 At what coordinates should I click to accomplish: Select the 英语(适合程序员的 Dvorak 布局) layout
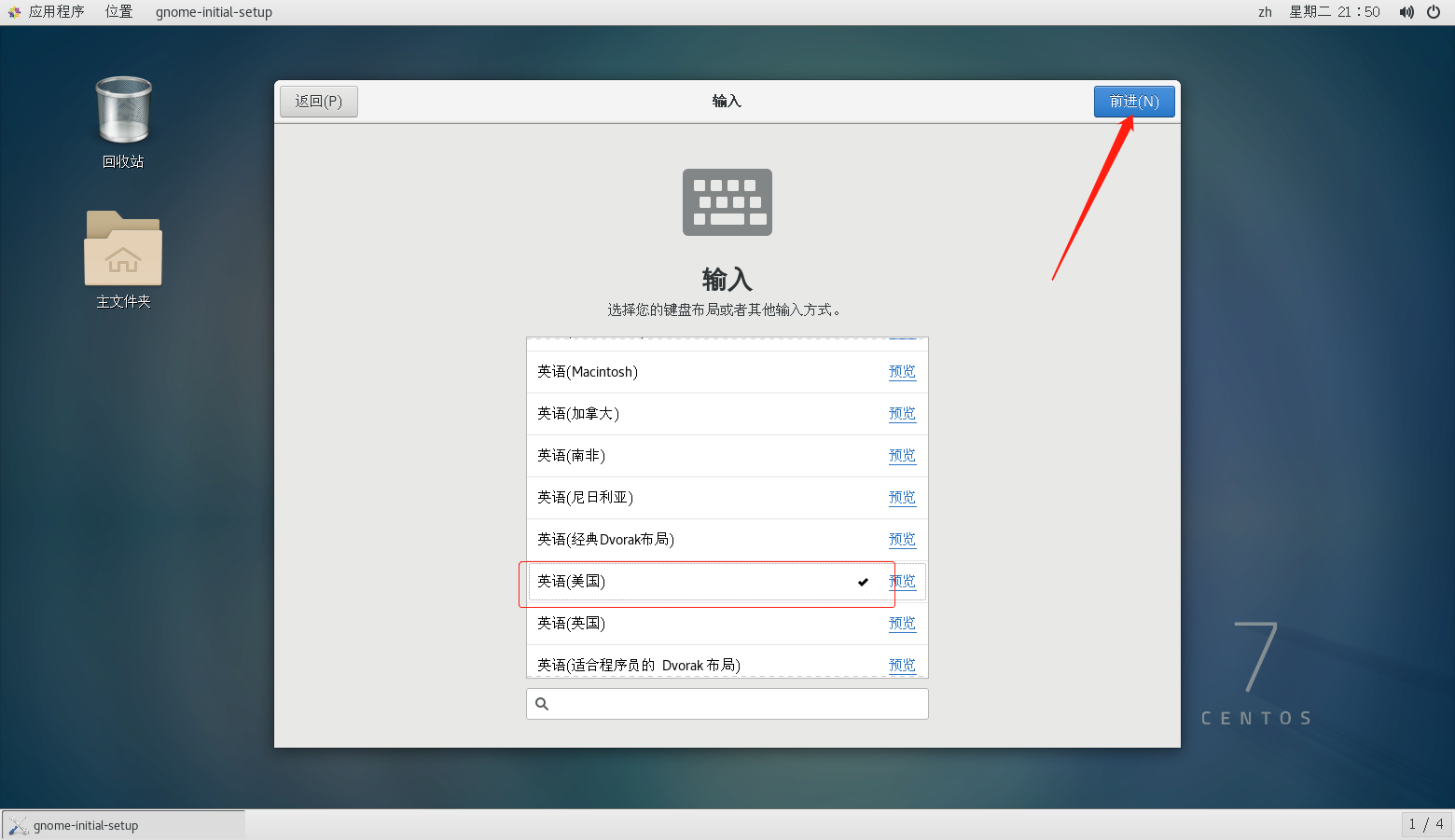[727, 662]
